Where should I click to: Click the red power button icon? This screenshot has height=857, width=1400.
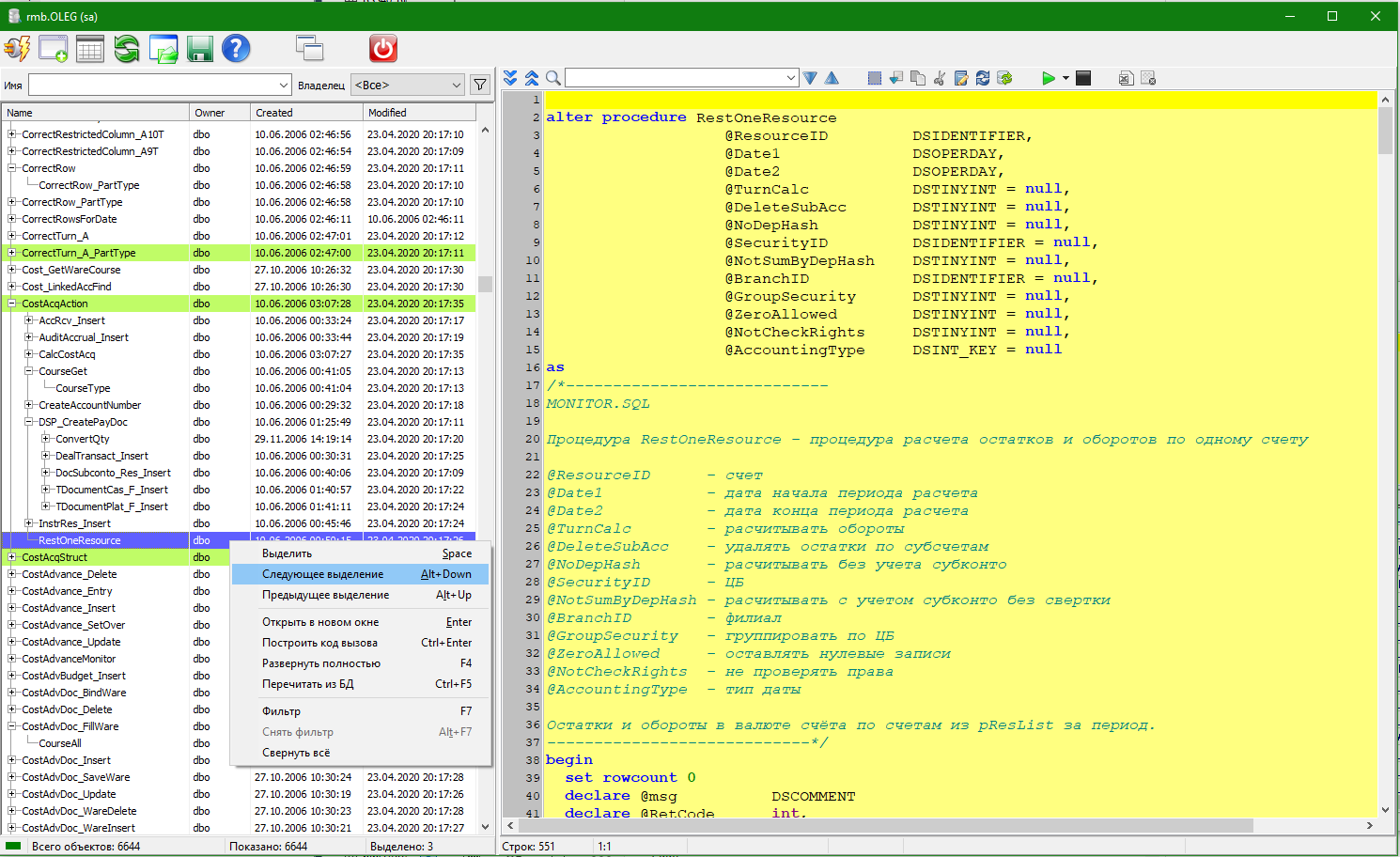pyautogui.click(x=382, y=49)
